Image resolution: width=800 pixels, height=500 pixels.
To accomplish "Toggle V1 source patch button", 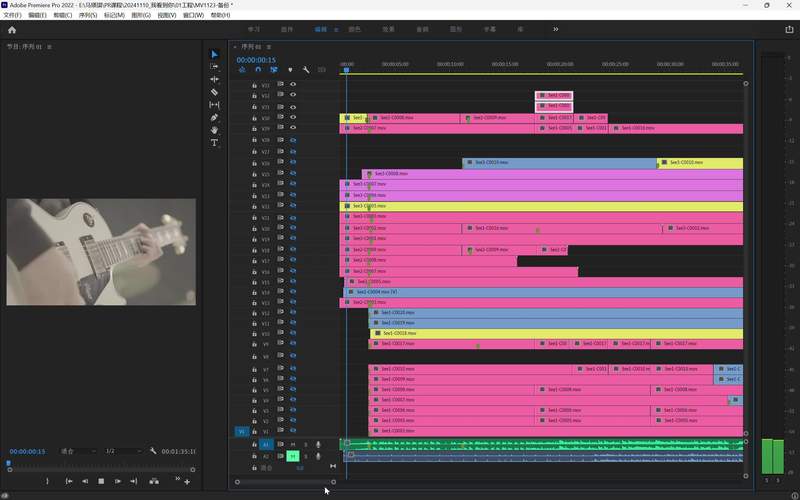I will coord(242,432).
